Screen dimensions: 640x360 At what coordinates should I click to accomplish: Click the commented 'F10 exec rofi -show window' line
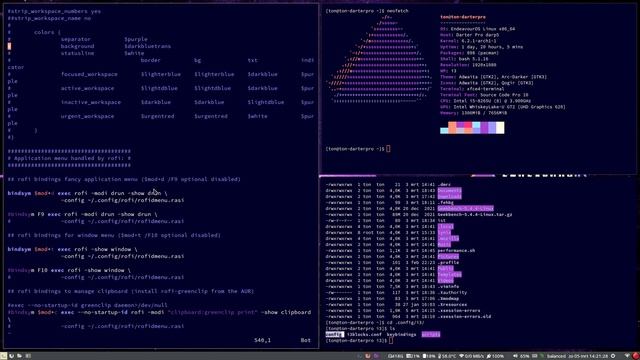point(69,270)
